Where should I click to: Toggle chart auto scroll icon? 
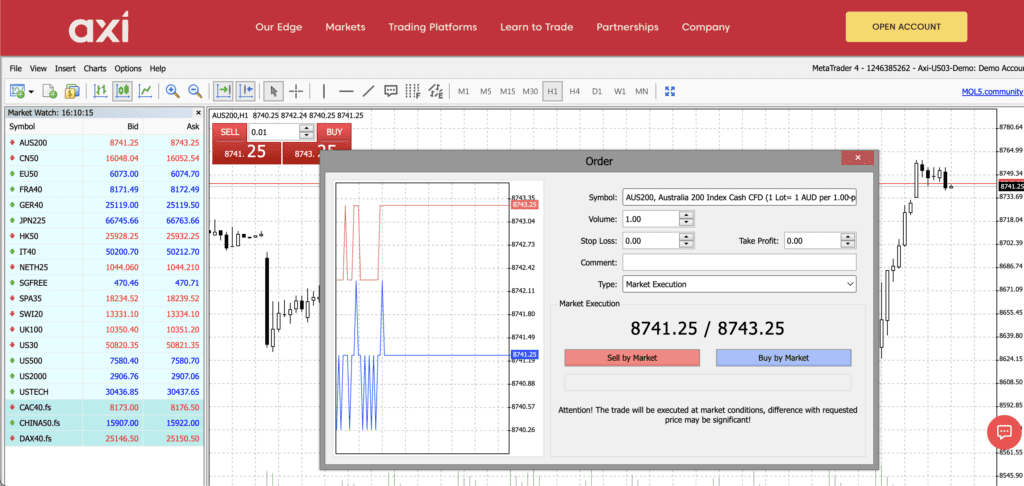pyautogui.click(x=223, y=91)
